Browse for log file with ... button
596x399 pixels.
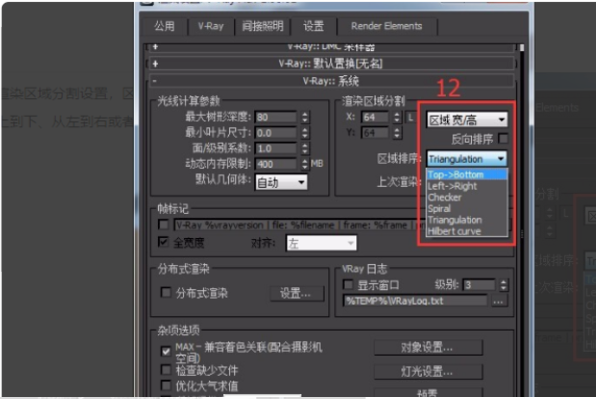click(499, 302)
